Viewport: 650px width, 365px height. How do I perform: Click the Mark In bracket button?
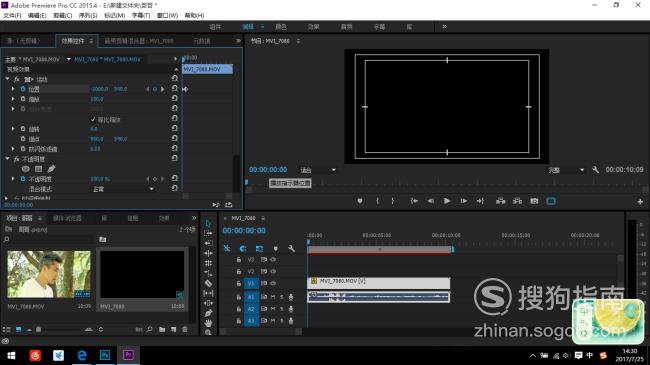tap(377, 201)
